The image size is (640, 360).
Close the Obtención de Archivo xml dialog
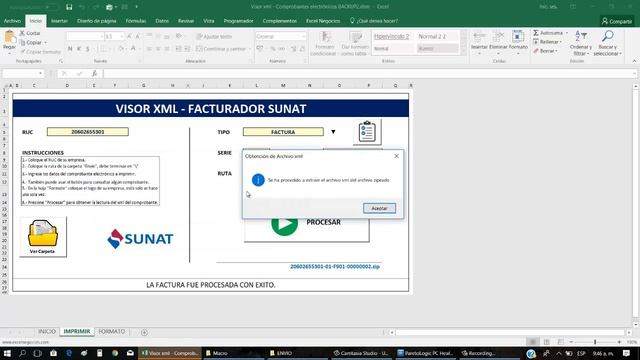pos(396,156)
